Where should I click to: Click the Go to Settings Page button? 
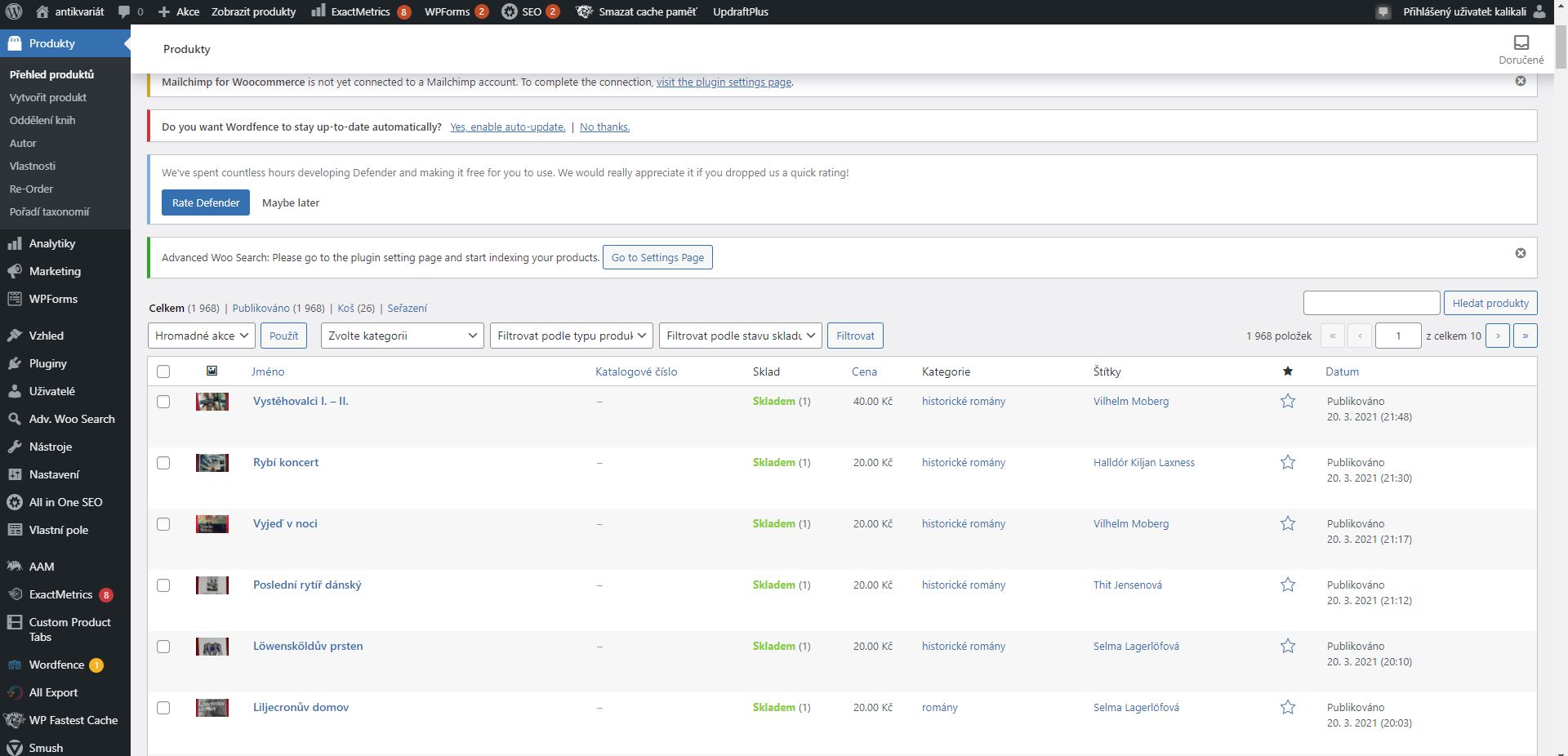coord(657,257)
